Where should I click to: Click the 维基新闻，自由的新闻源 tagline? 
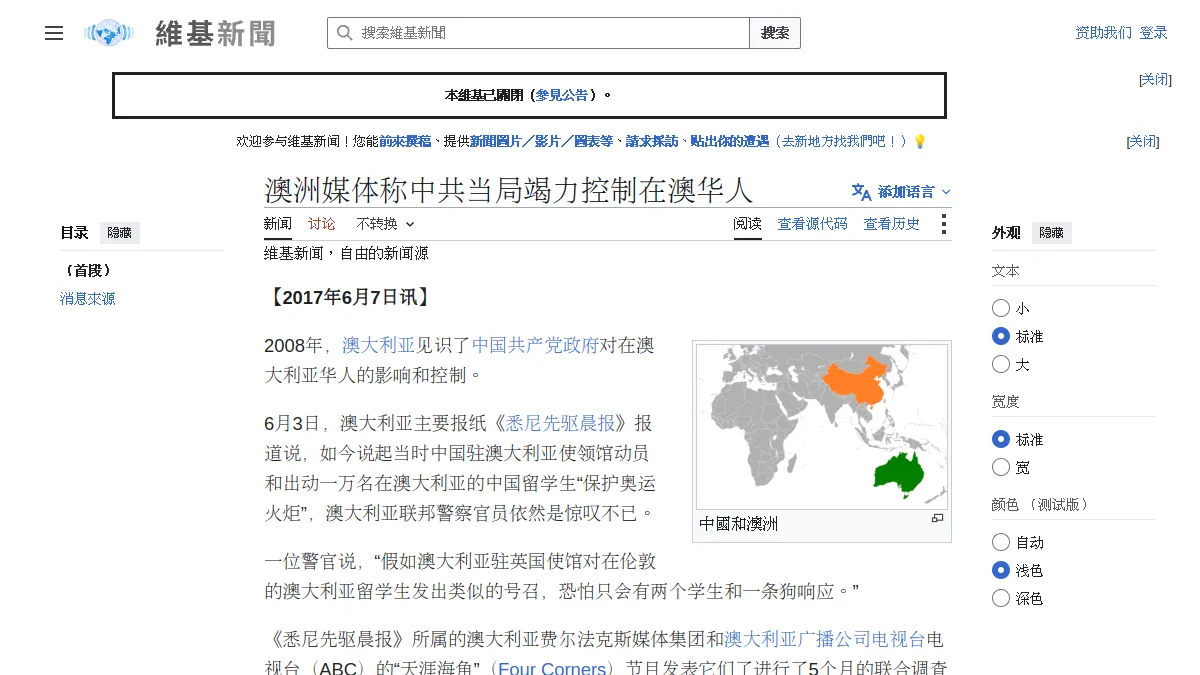[346, 254]
